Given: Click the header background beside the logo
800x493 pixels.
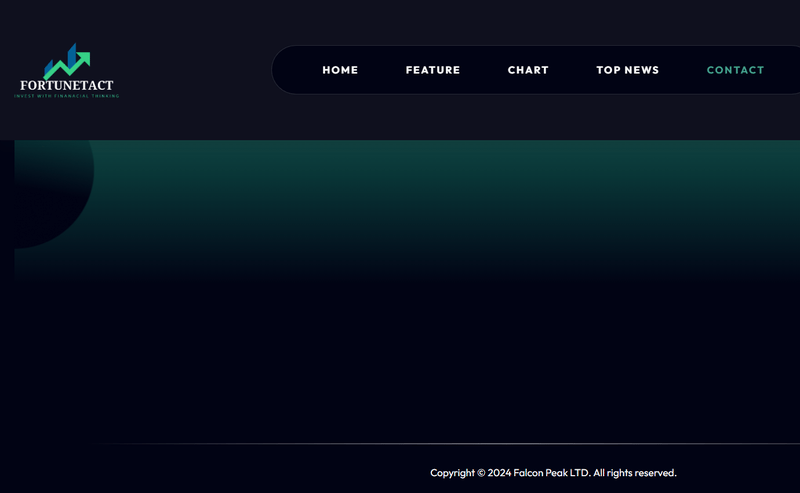Looking at the screenshot, I should (194, 70).
